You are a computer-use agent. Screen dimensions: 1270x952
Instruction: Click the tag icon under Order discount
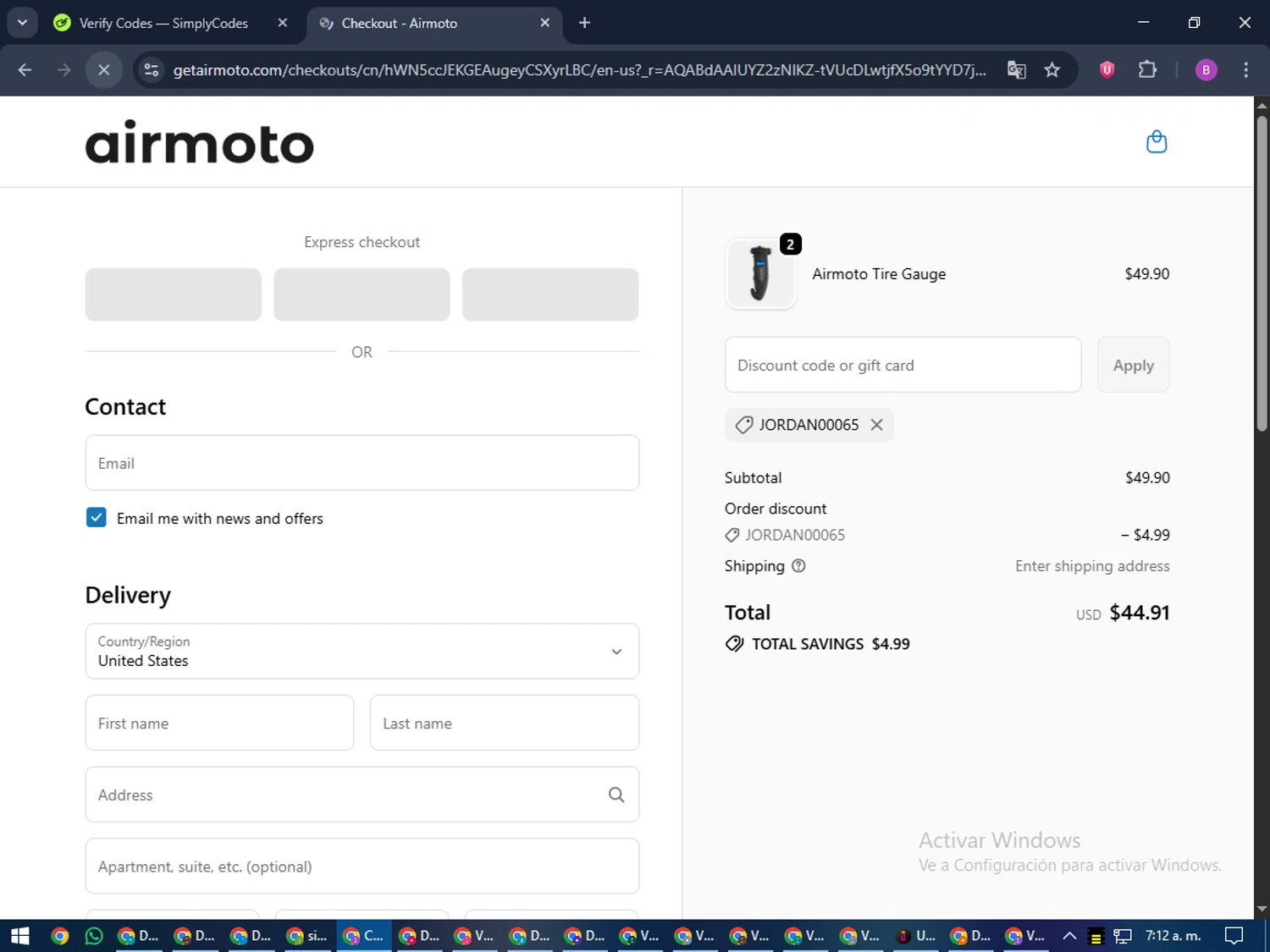tap(732, 535)
